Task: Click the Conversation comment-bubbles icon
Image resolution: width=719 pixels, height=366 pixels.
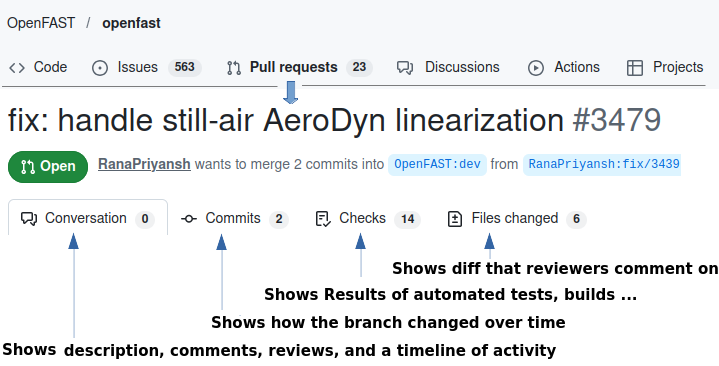Action: (29, 219)
